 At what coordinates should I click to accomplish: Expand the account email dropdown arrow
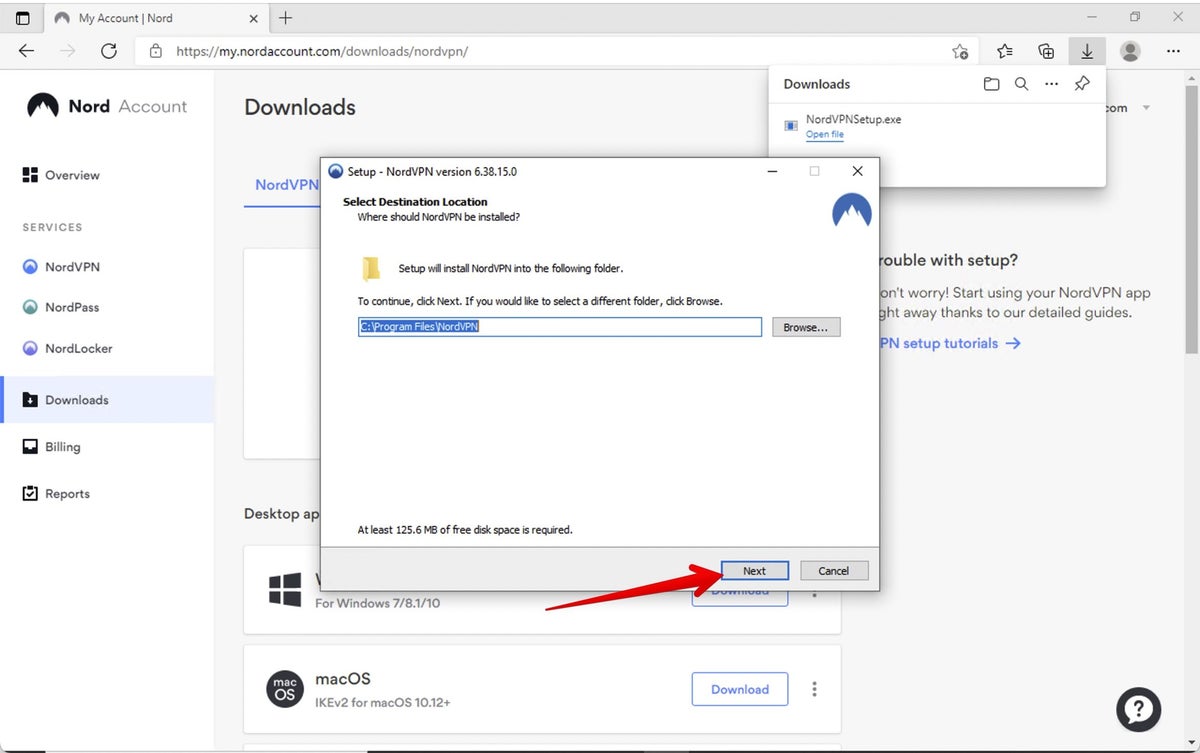click(1146, 108)
